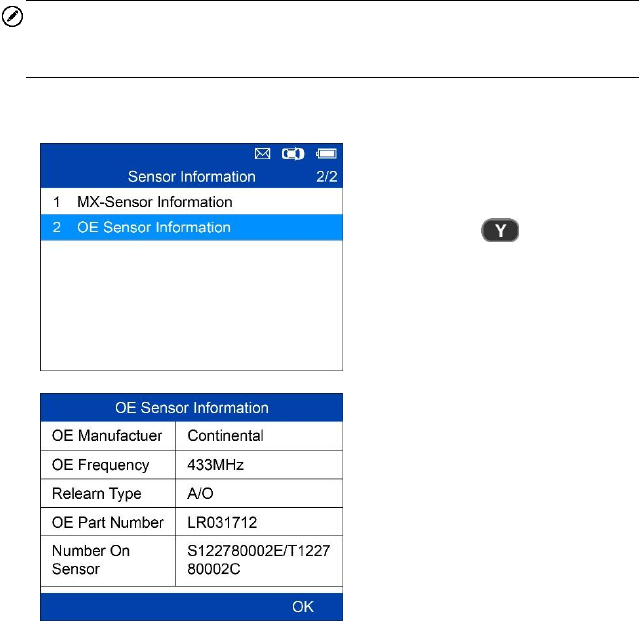Viewport: 639px width, 621px height.
Task: Click the Continental value cell
Action: [259, 436]
